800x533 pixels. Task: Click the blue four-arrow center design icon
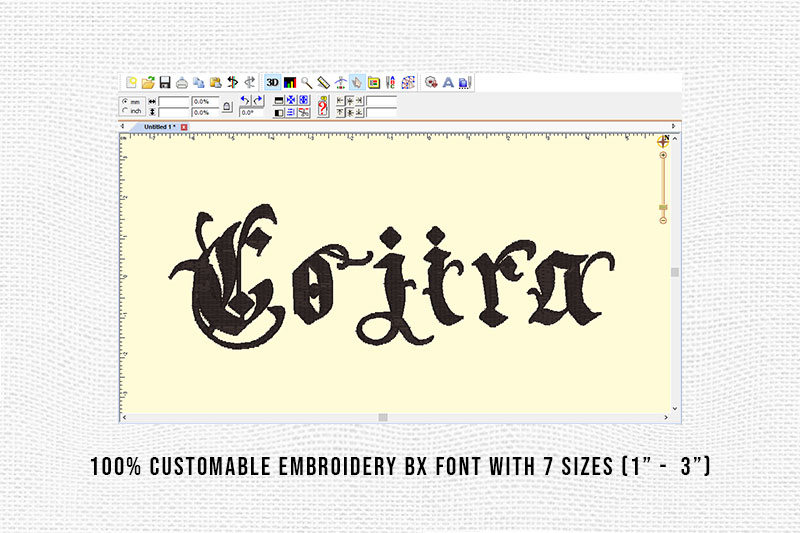[x=290, y=100]
